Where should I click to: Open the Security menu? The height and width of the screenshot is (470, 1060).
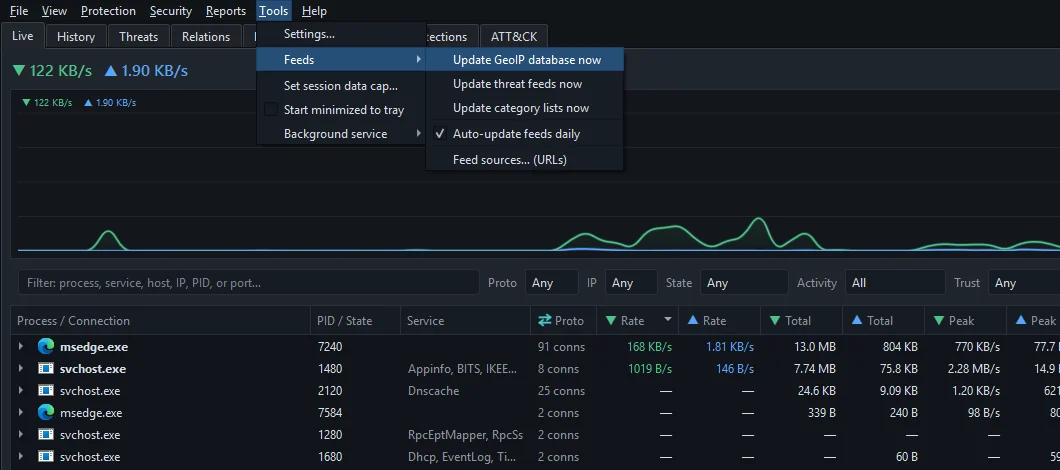[x=170, y=11]
